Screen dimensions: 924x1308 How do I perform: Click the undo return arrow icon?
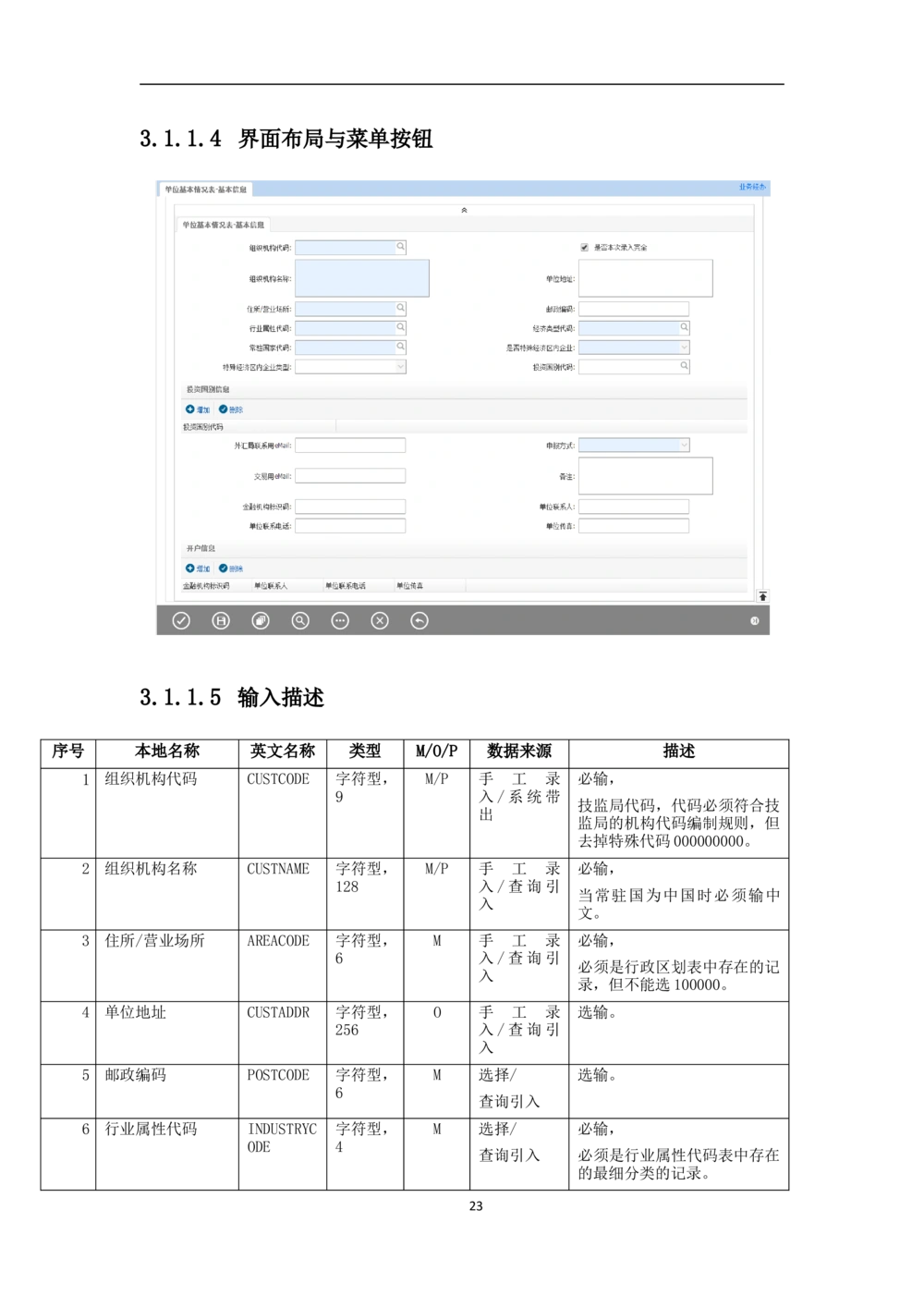point(419,620)
